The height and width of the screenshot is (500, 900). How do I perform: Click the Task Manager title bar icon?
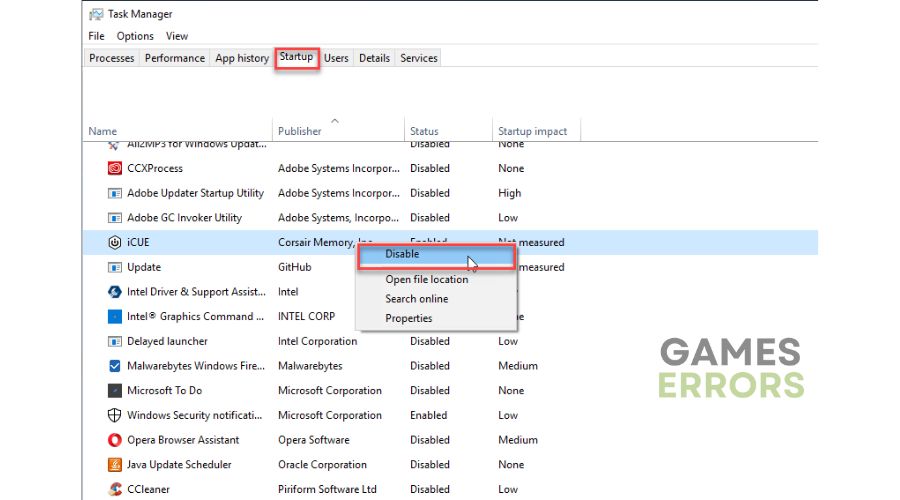(96, 14)
